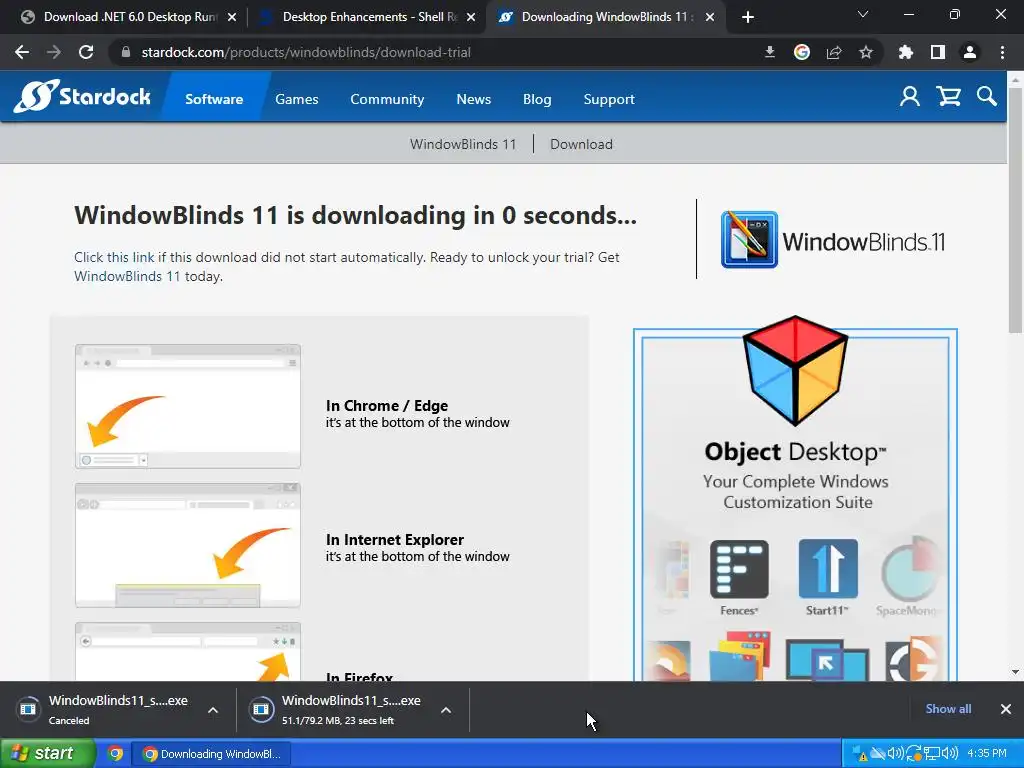Click the install/download icon in address bar

click(770, 52)
